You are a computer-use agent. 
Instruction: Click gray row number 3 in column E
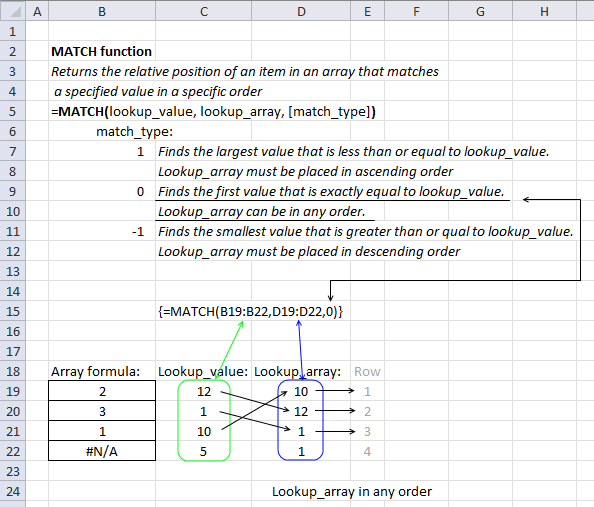tap(367, 431)
